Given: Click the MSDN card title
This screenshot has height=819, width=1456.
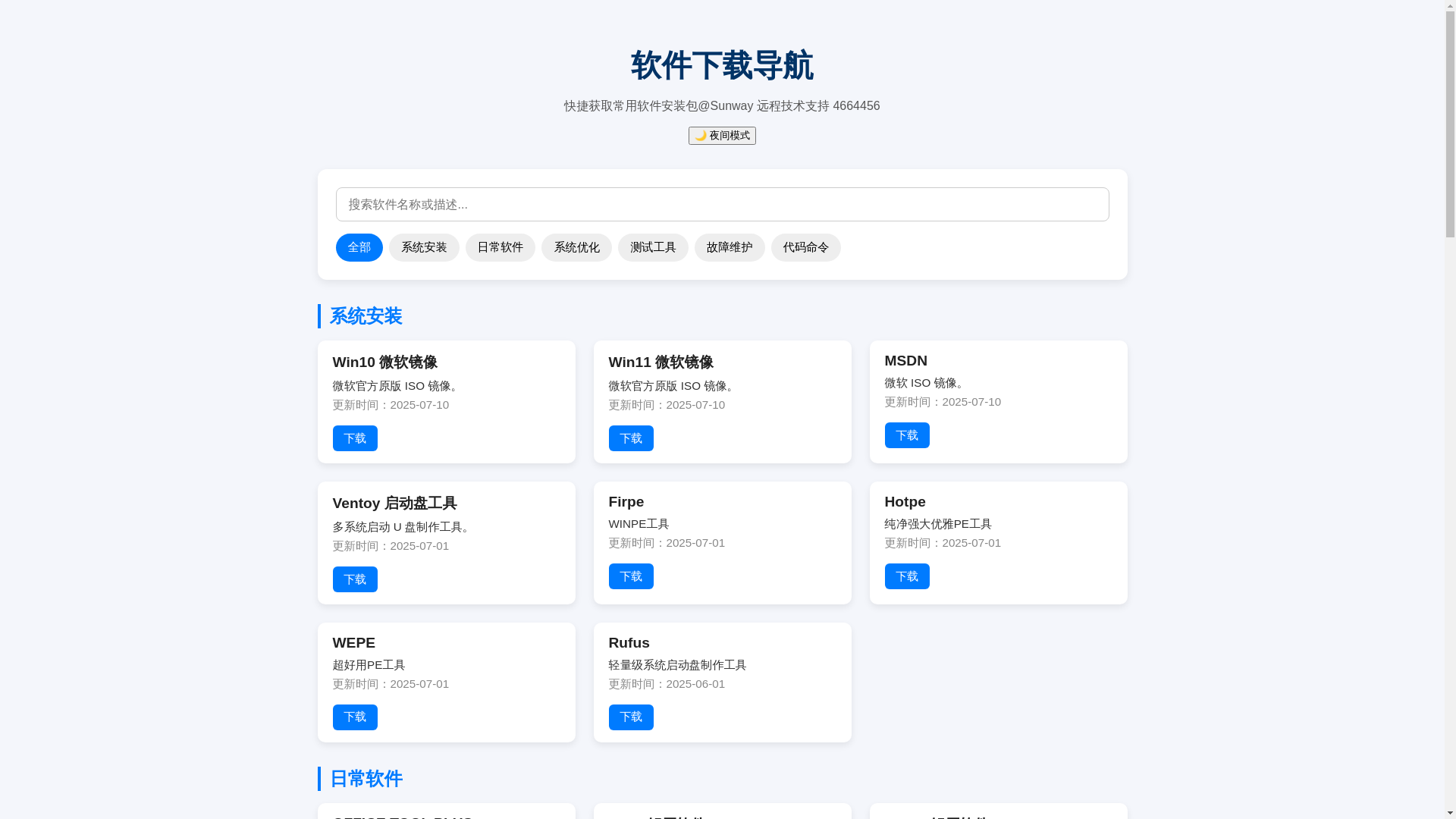Looking at the screenshot, I should (906, 361).
